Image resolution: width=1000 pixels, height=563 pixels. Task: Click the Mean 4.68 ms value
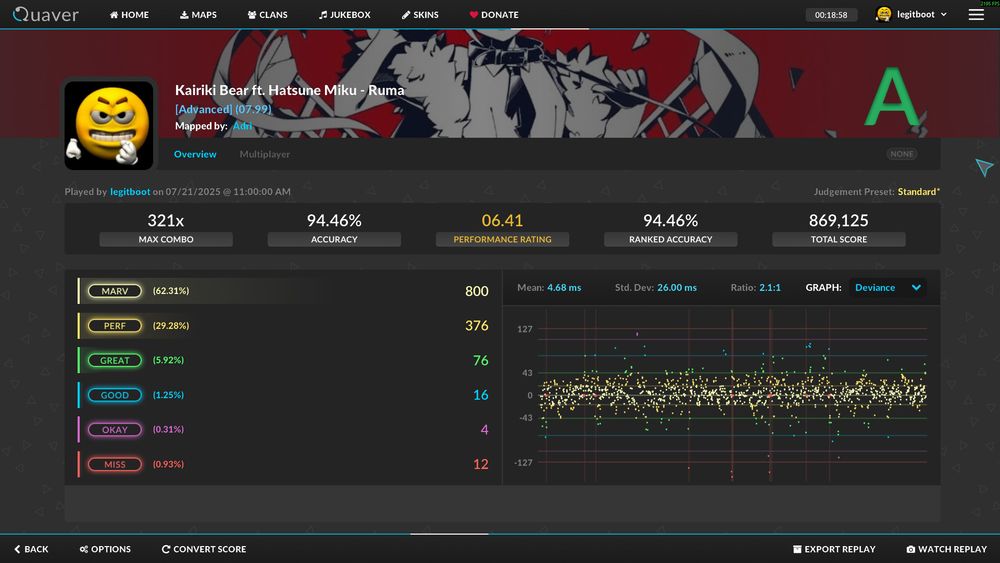(564, 288)
